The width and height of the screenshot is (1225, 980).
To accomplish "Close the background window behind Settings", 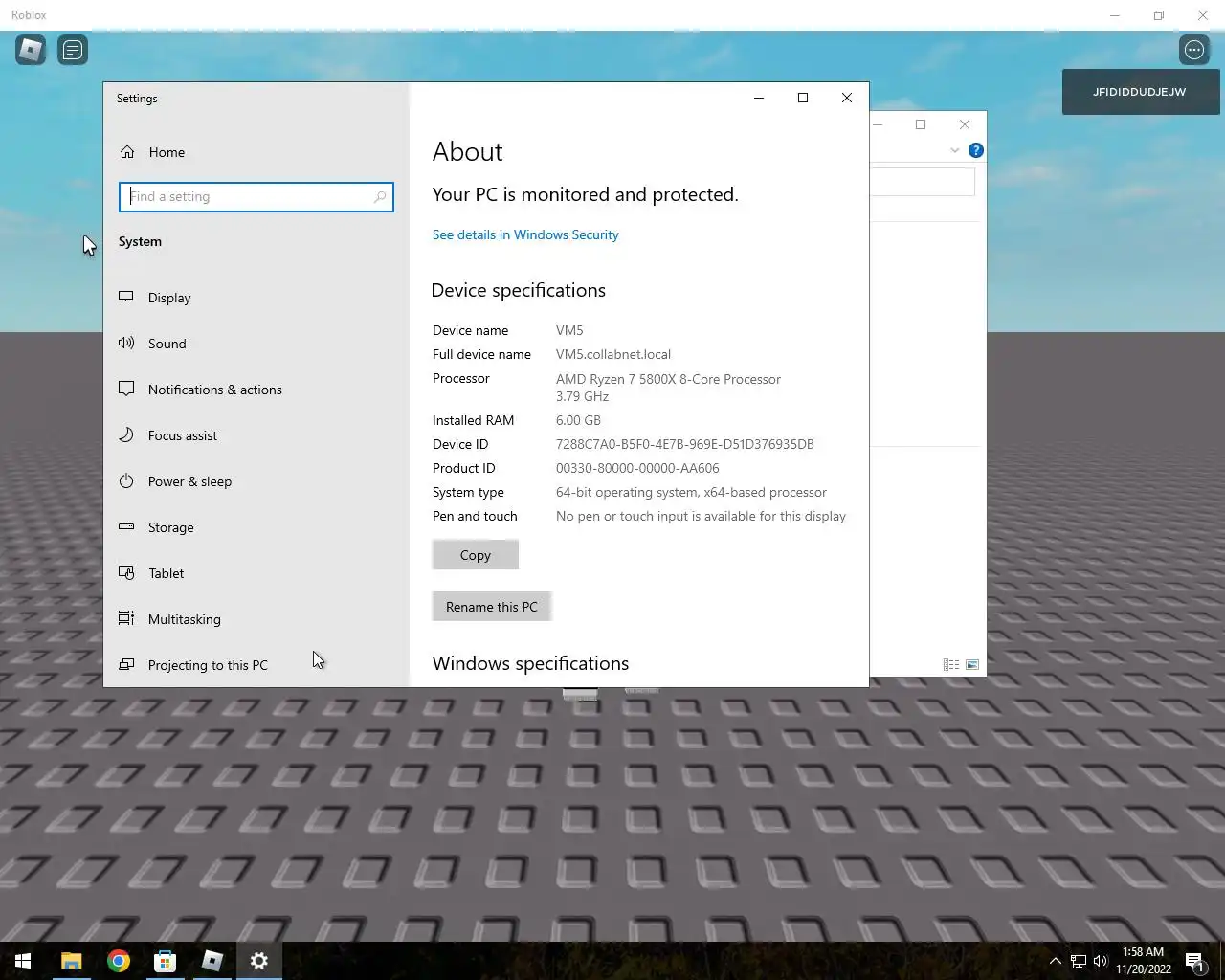I will [965, 124].
